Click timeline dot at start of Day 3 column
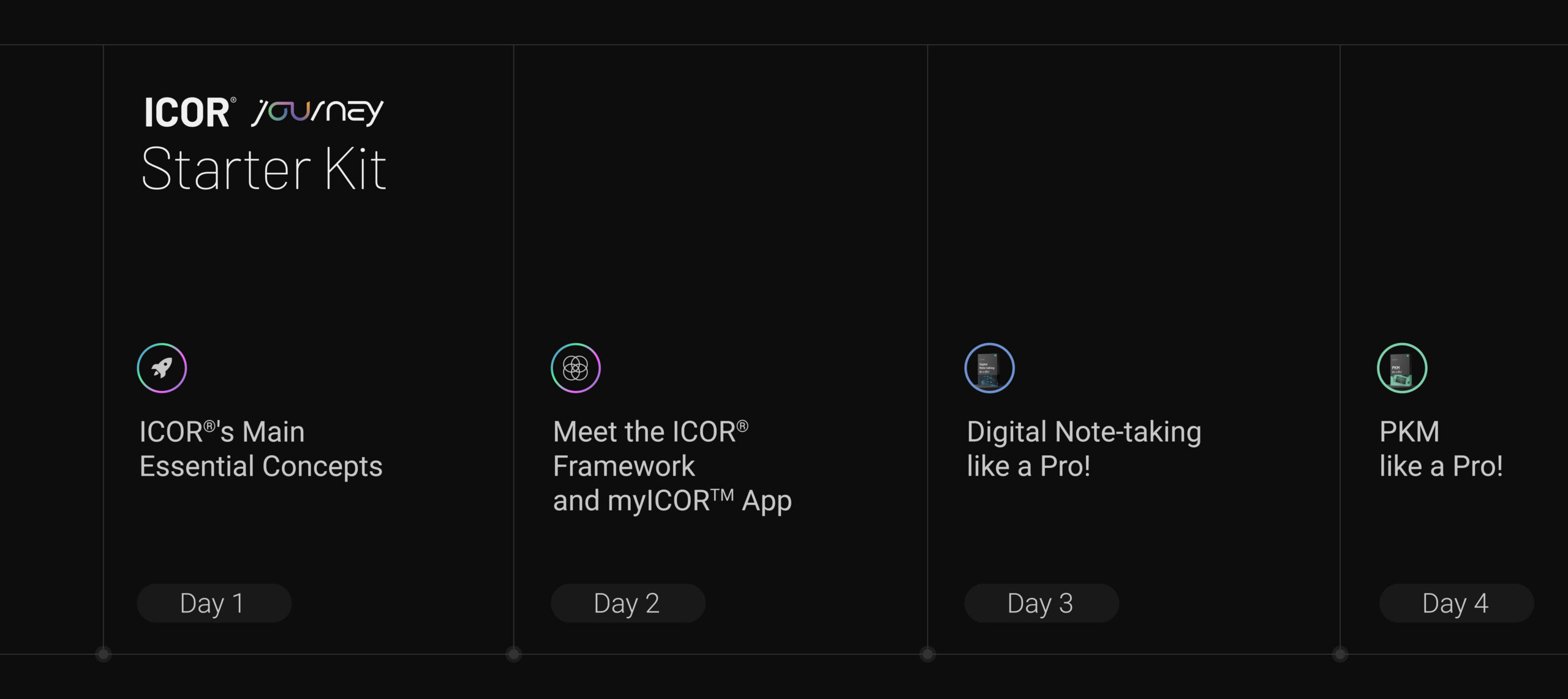The image size is (1568, 699). click(x=927, y=654)
